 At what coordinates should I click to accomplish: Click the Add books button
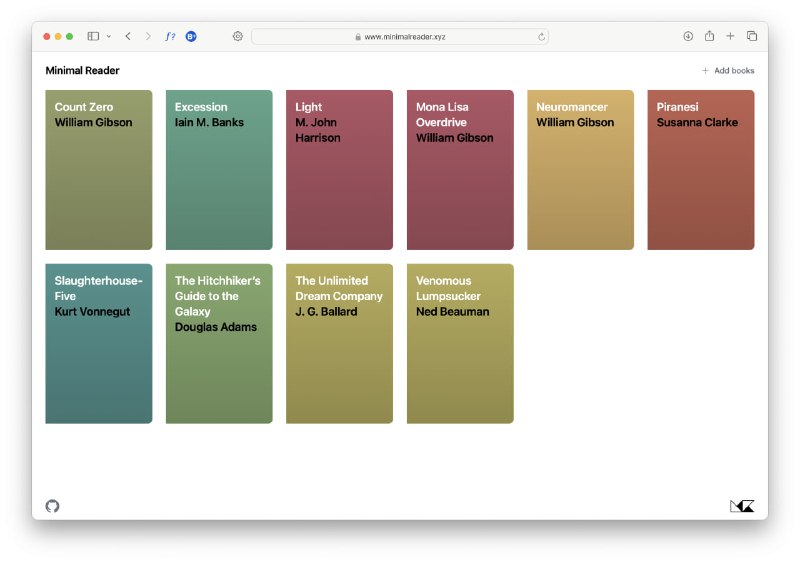(728, 71)
